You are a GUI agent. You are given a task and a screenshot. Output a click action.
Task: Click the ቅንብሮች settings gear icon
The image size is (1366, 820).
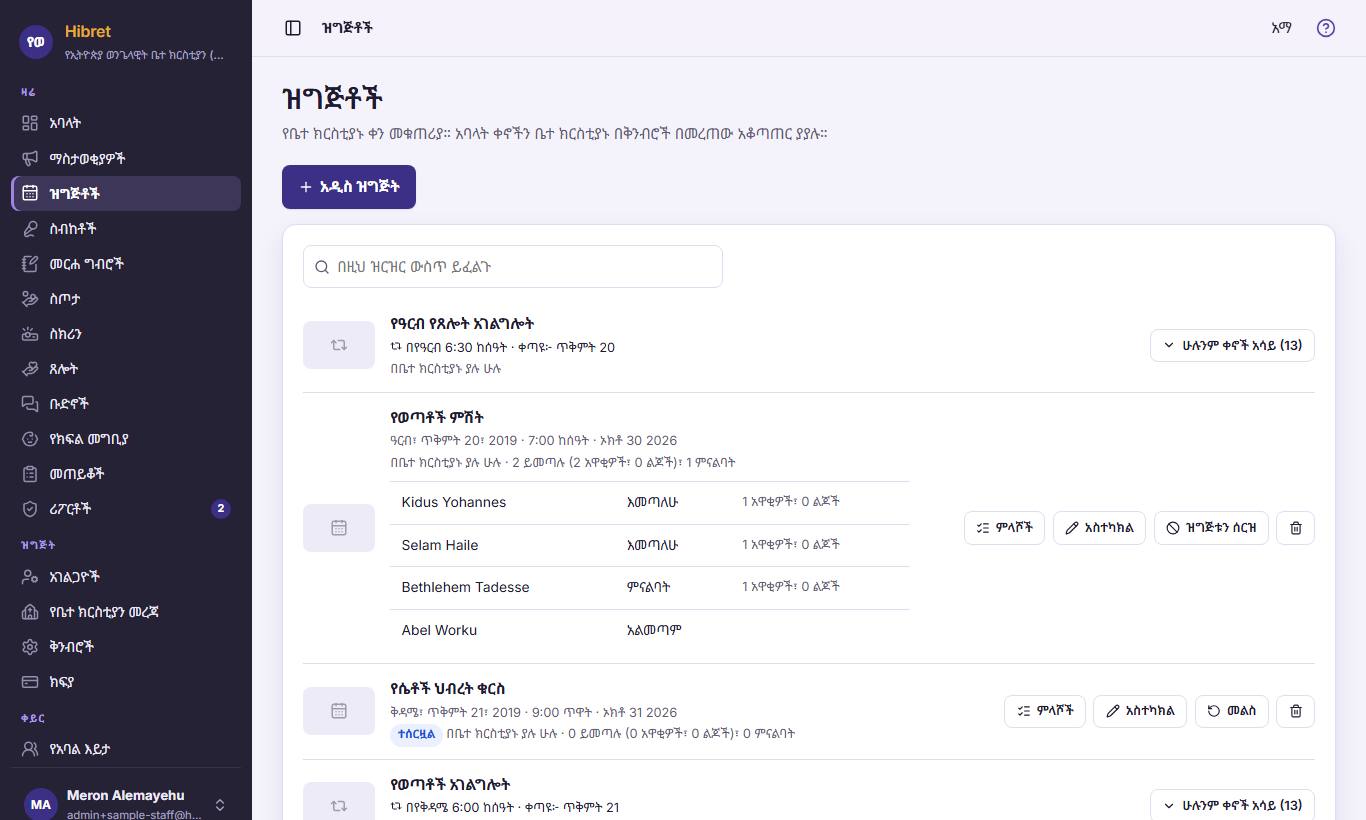(30, 647)
